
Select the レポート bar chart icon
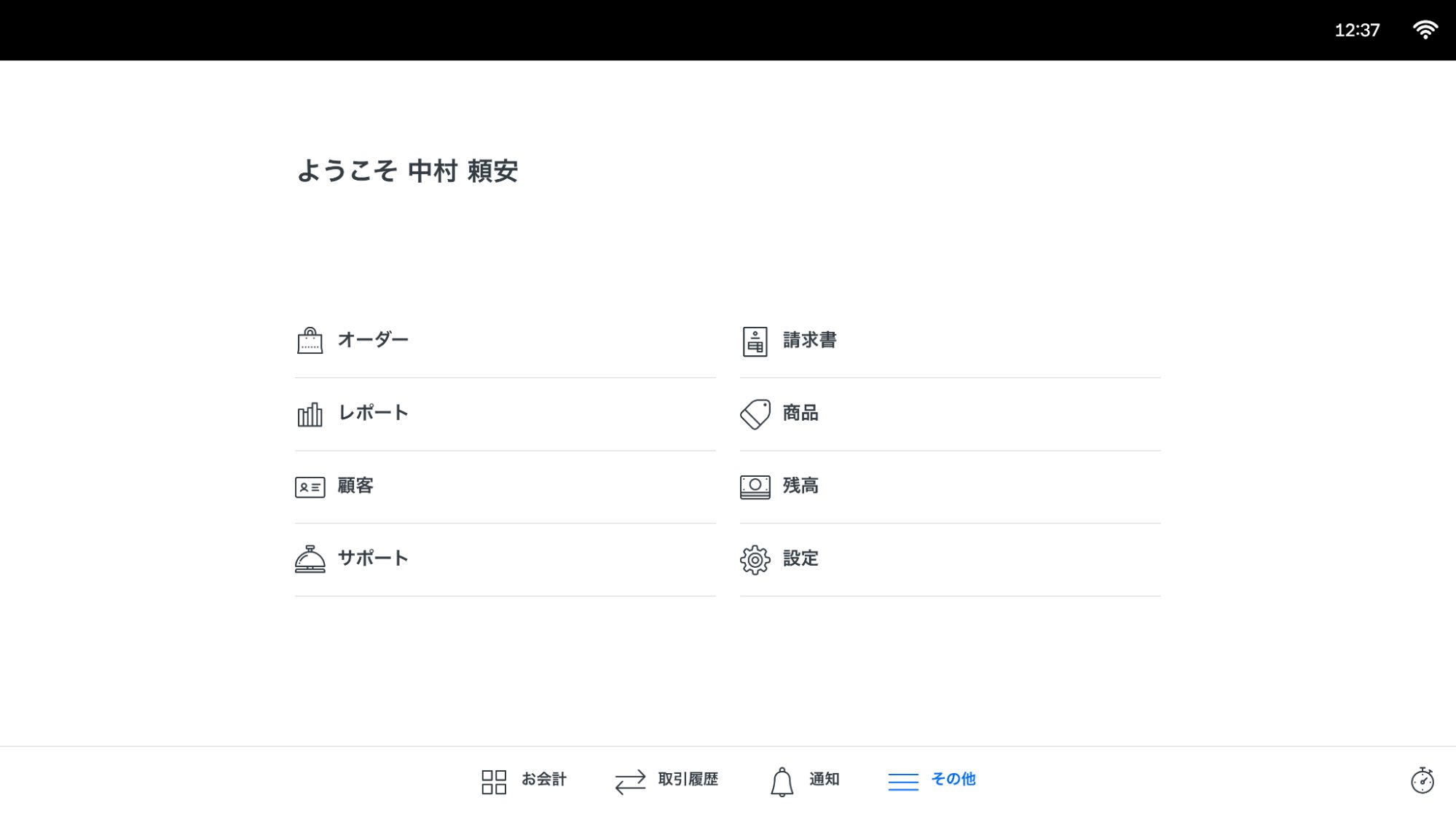point(311,413)
